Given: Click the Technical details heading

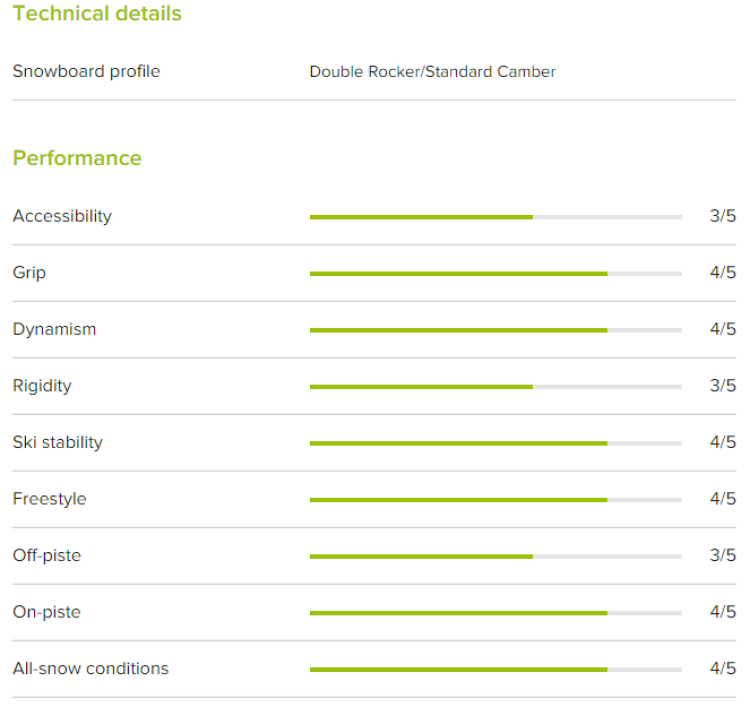Looking at the screenshot, I should [x=97, y=14].
